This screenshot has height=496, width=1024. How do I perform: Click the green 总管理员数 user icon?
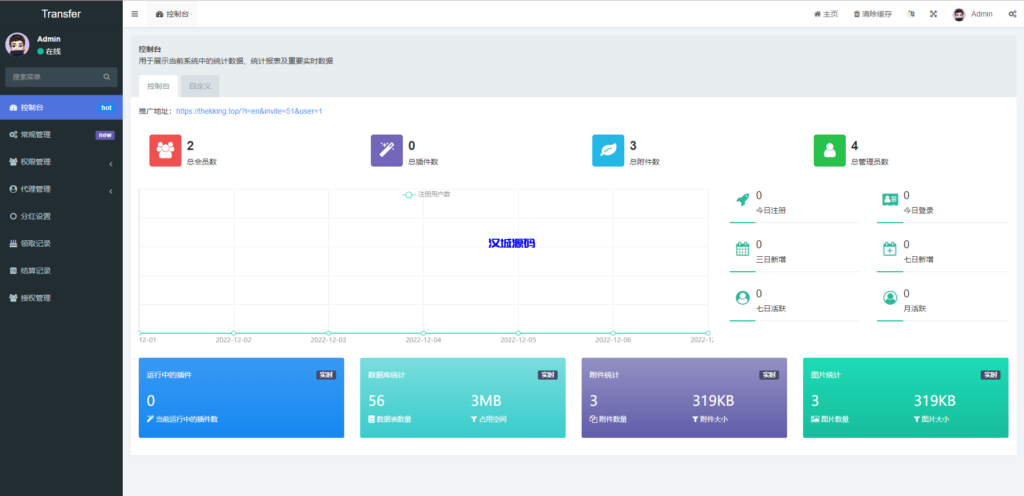[x=829, y=151]
